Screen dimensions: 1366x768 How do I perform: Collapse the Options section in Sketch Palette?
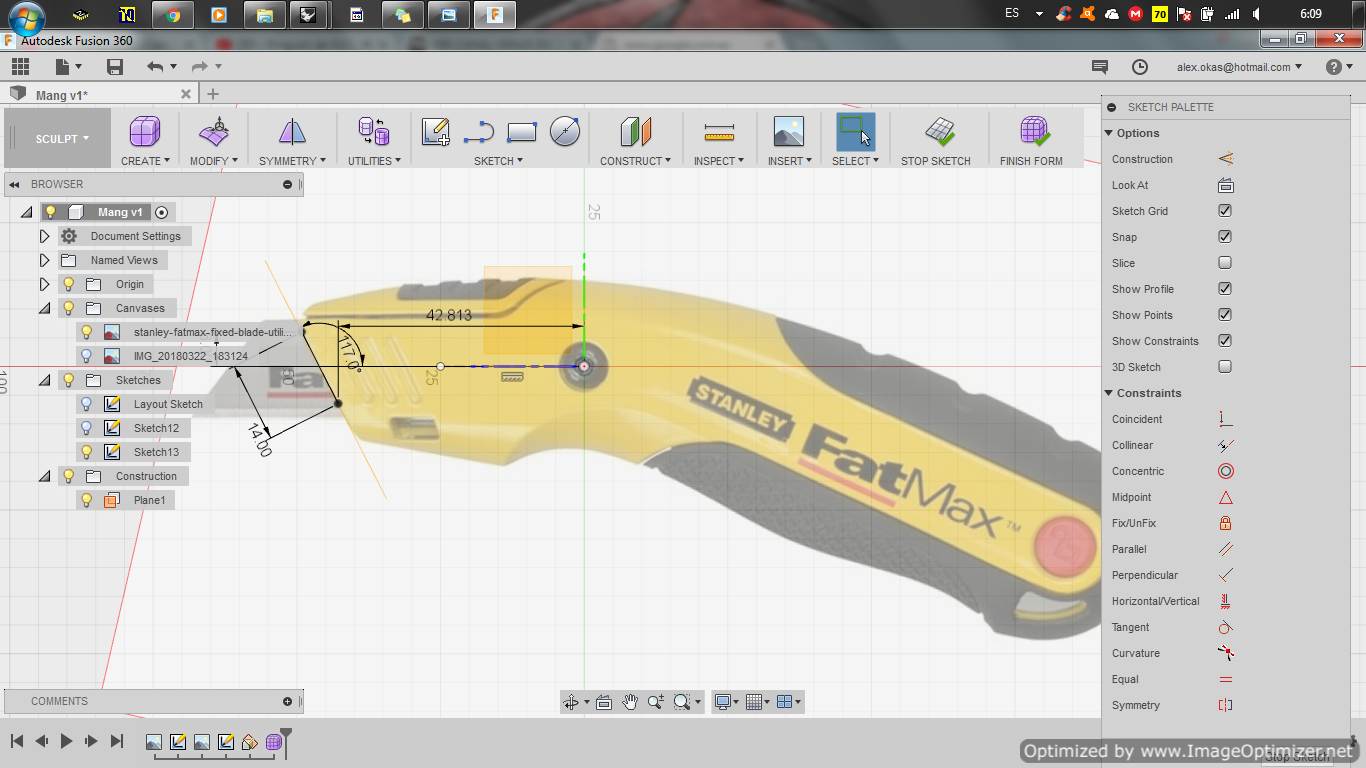(1109, 133)
